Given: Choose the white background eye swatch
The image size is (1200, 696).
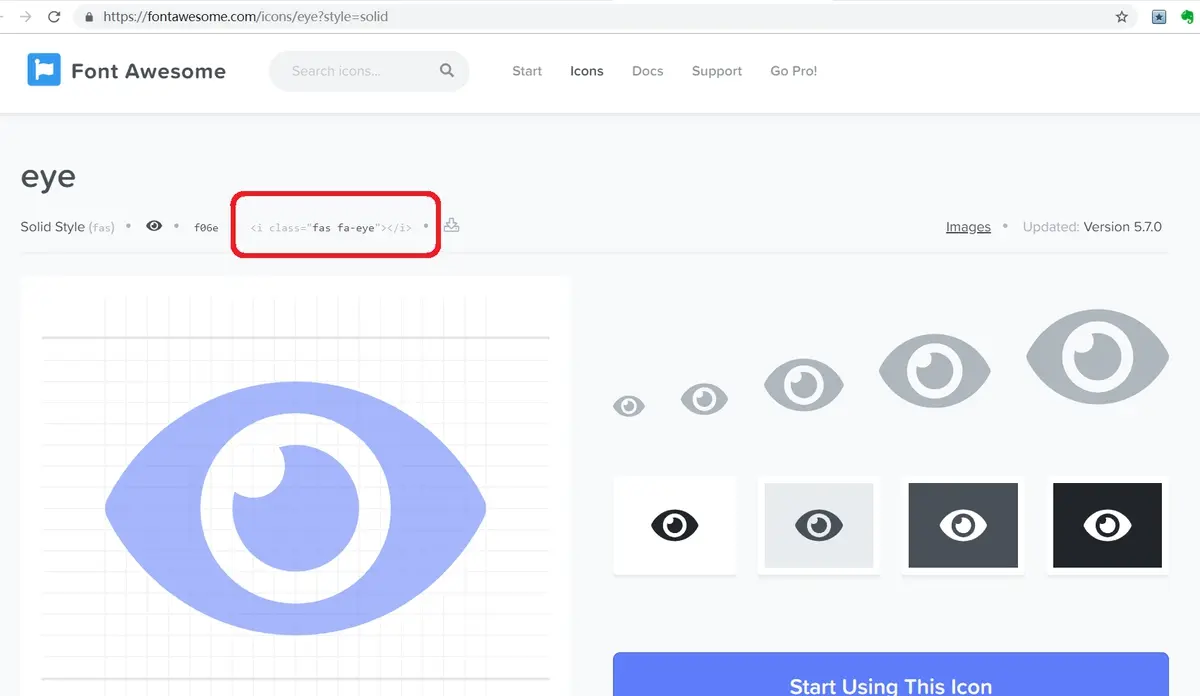Looking at the screenshot, I should pyautogui.click(x=674, y=525).
